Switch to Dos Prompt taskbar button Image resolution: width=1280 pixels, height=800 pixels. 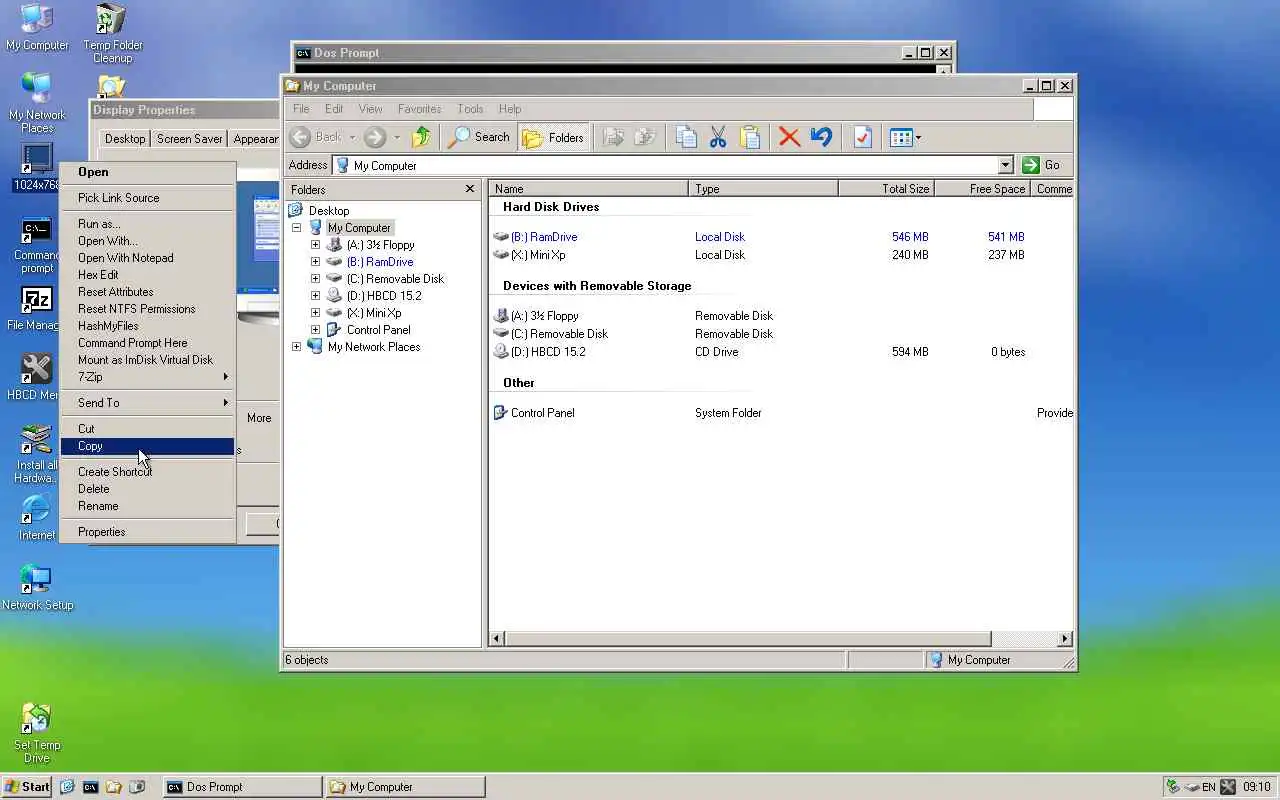tap(242, 787)
